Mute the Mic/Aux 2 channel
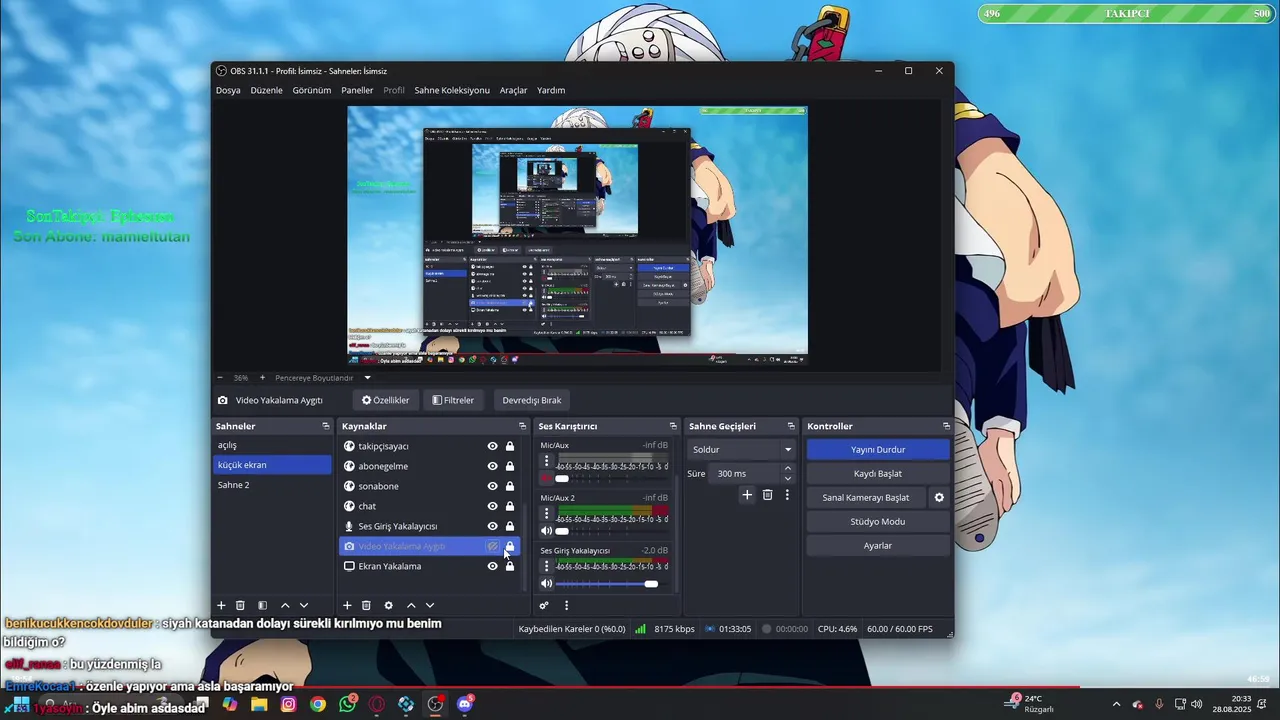Image resolution: width=1280 pixels, height=720 pixels. 546,531
